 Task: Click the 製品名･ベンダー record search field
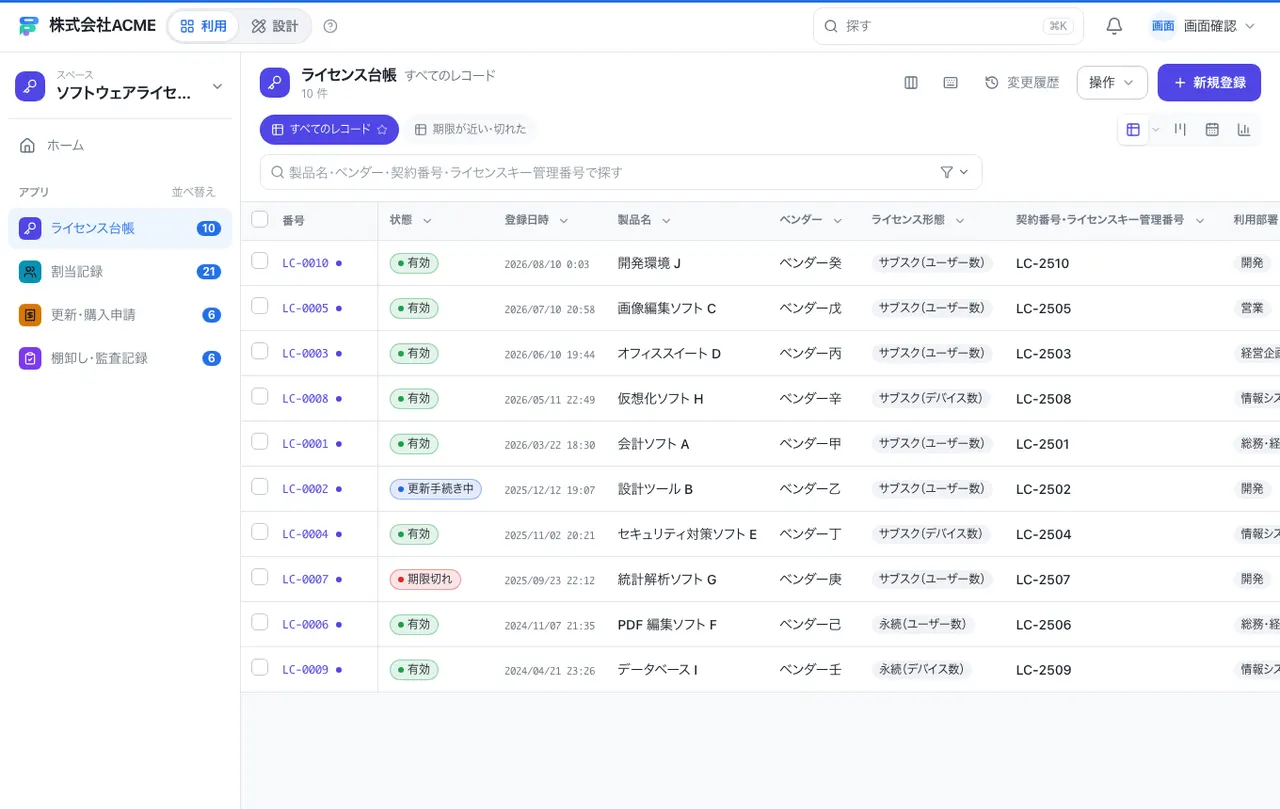620,172
